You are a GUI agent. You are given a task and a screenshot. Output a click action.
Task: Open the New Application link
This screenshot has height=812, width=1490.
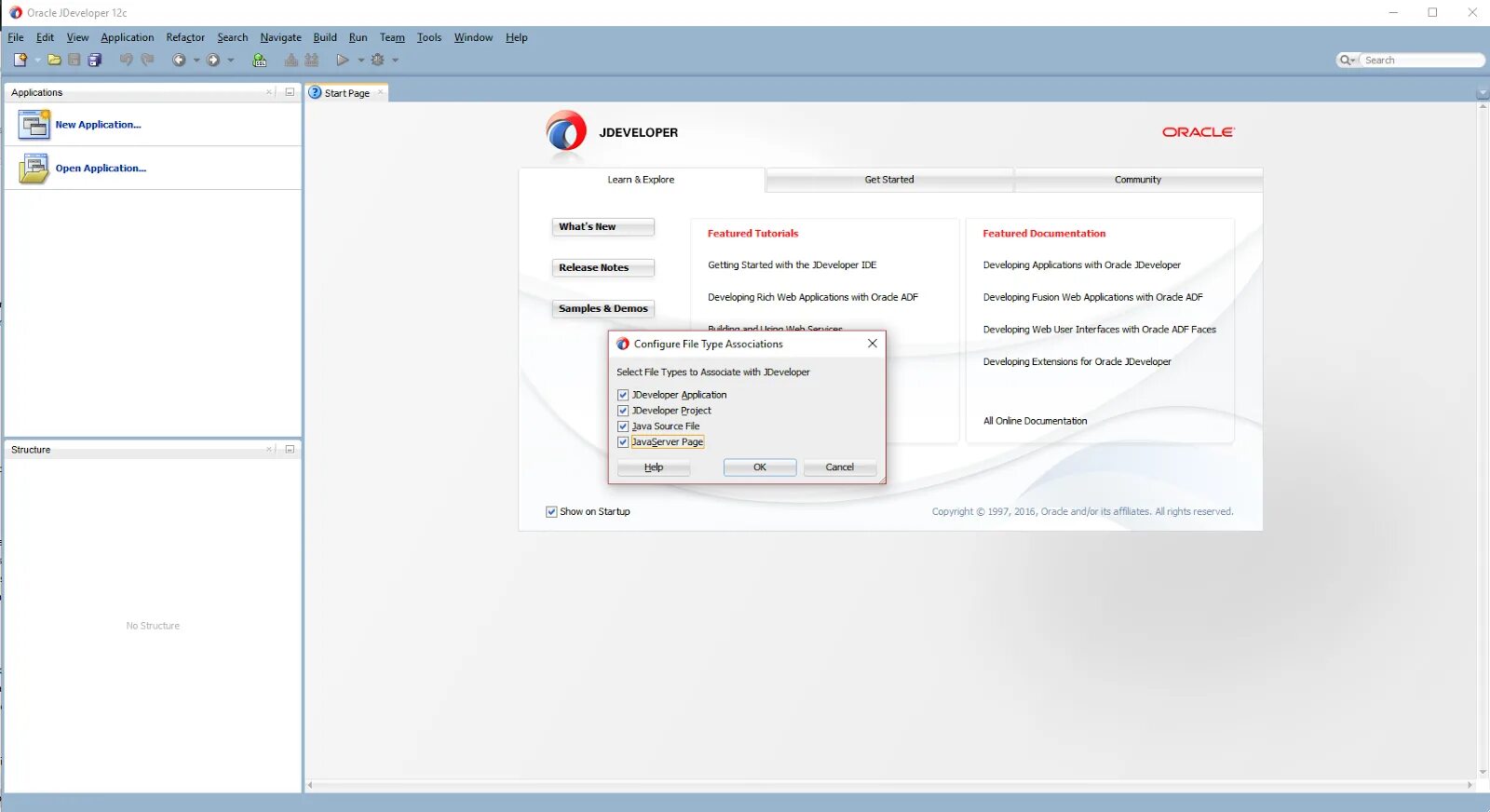point(98,125)
